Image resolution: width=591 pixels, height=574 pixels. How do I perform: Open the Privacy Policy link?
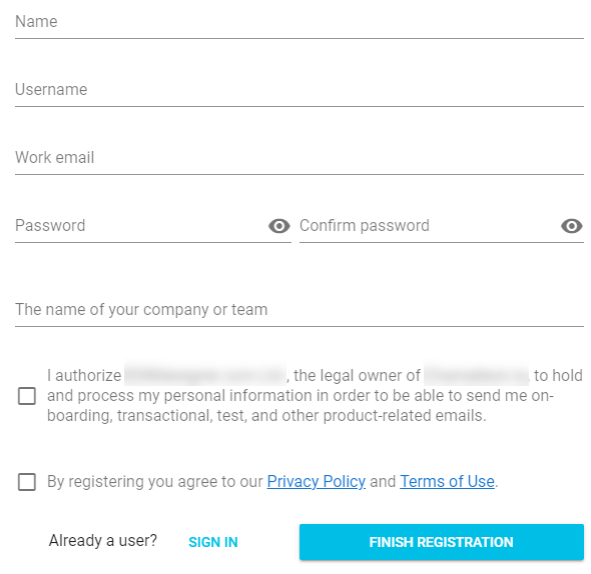coord(316,482)
